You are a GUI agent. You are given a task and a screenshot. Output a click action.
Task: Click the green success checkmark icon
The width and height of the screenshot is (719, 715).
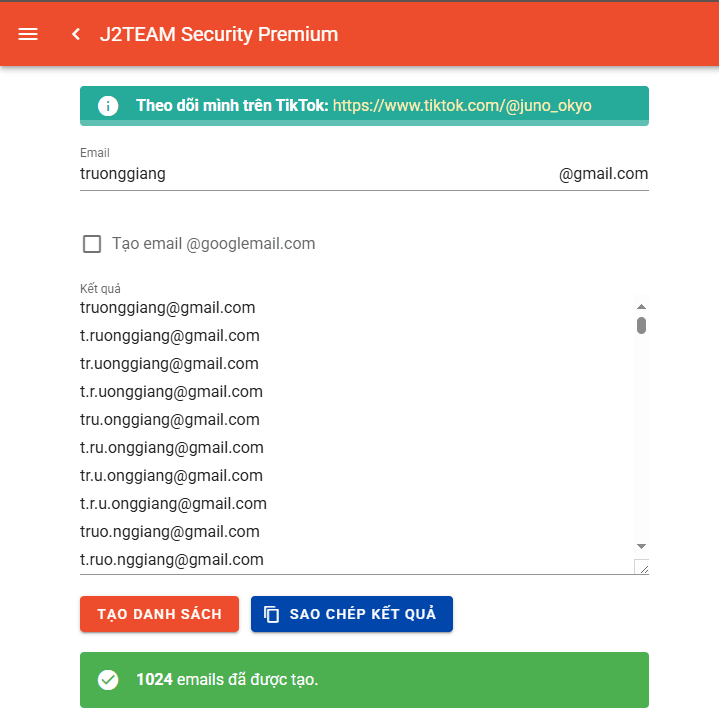pos(108,680)
